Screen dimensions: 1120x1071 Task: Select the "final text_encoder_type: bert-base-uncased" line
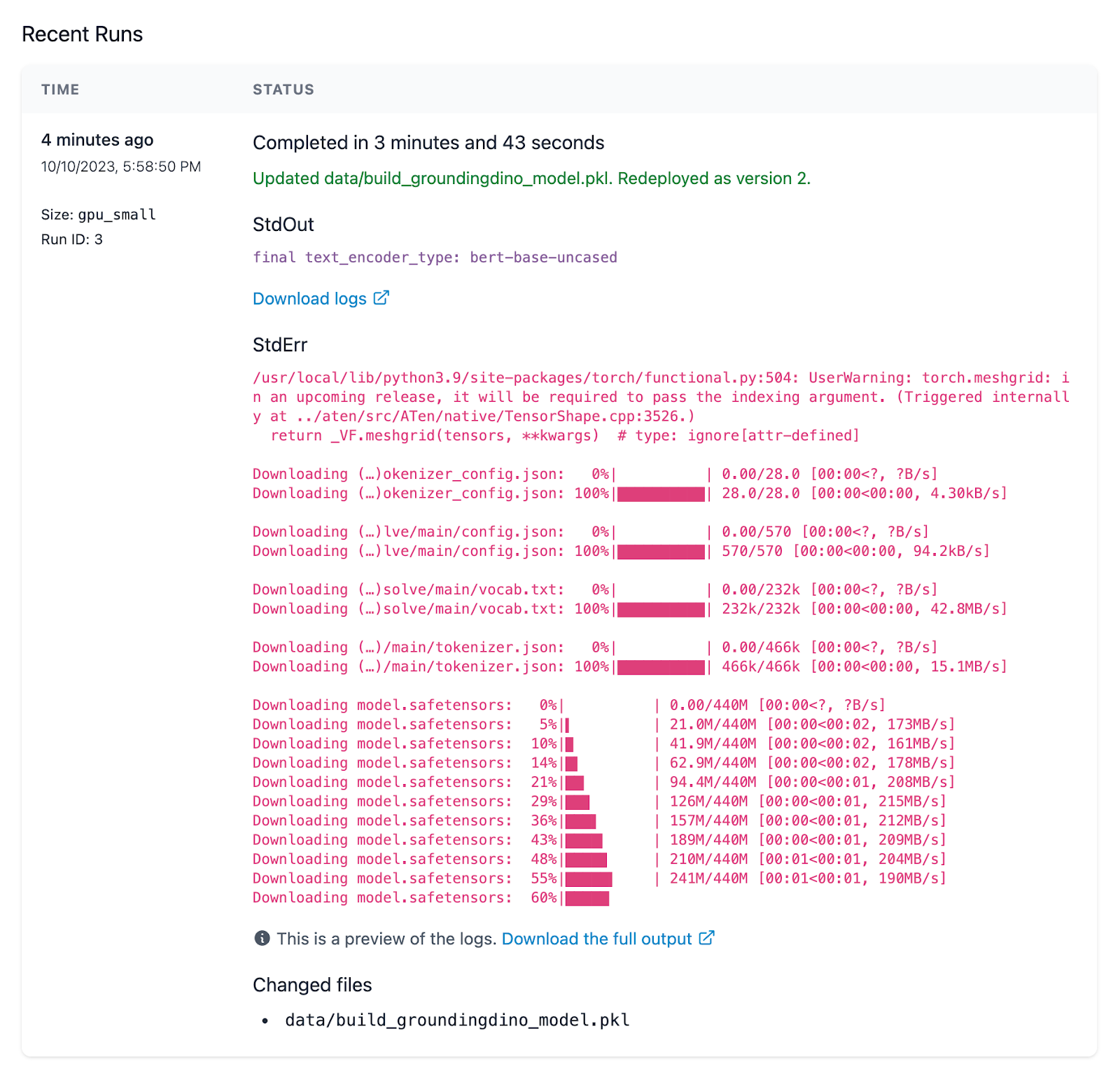pyautogui.click(x=435, y=258)
